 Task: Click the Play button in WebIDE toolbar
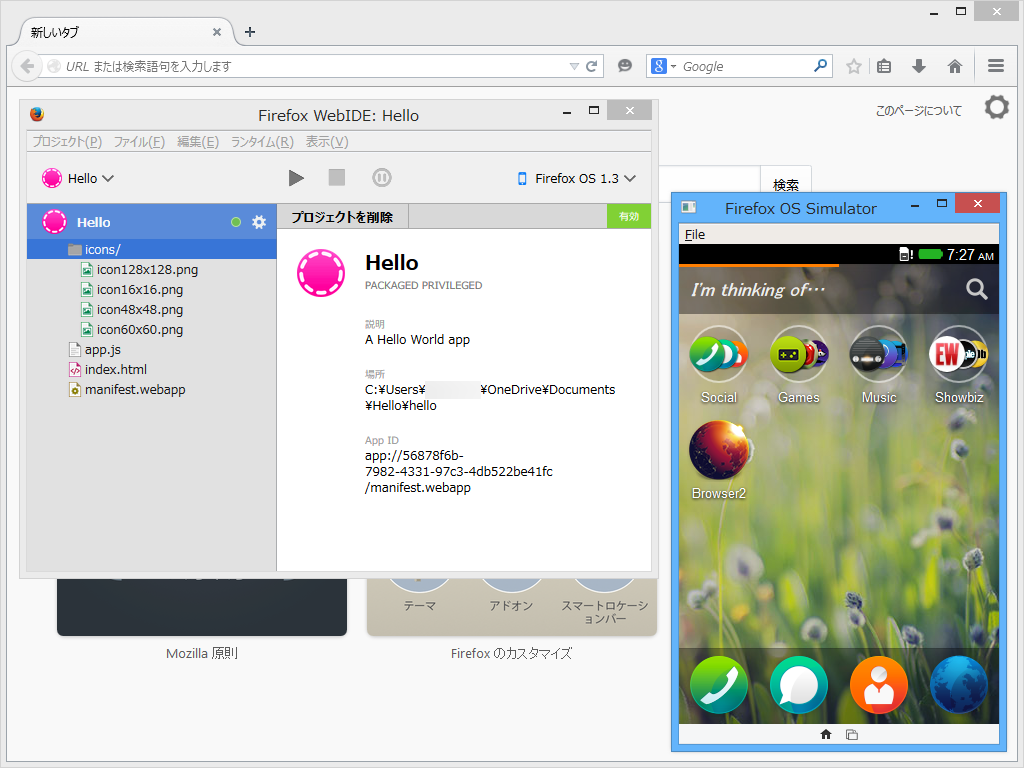296,178
